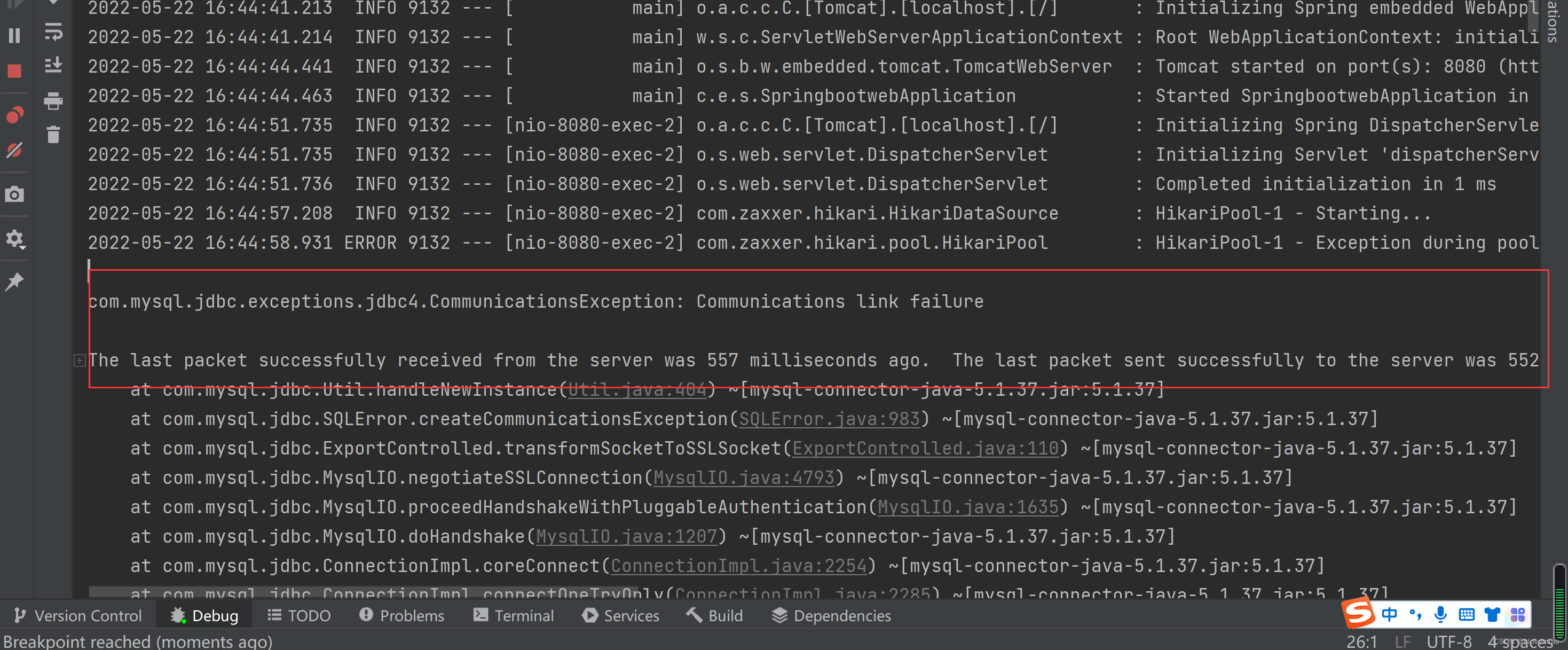The image size is (1568, 650).
Task: Open Sogou input method panel
Action: pos(1359,615)
